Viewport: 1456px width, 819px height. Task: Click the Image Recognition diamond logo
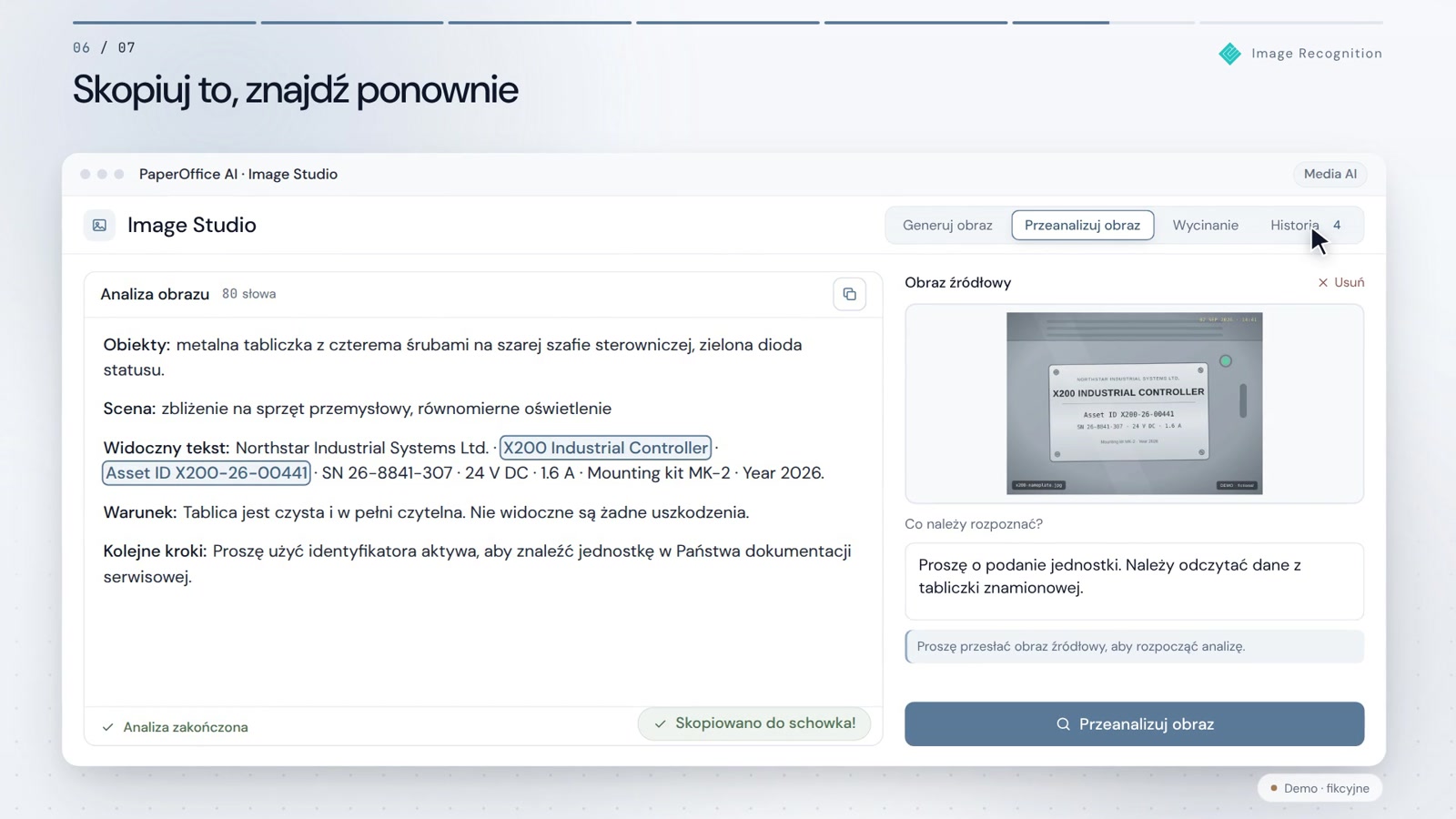point(1229,54)
